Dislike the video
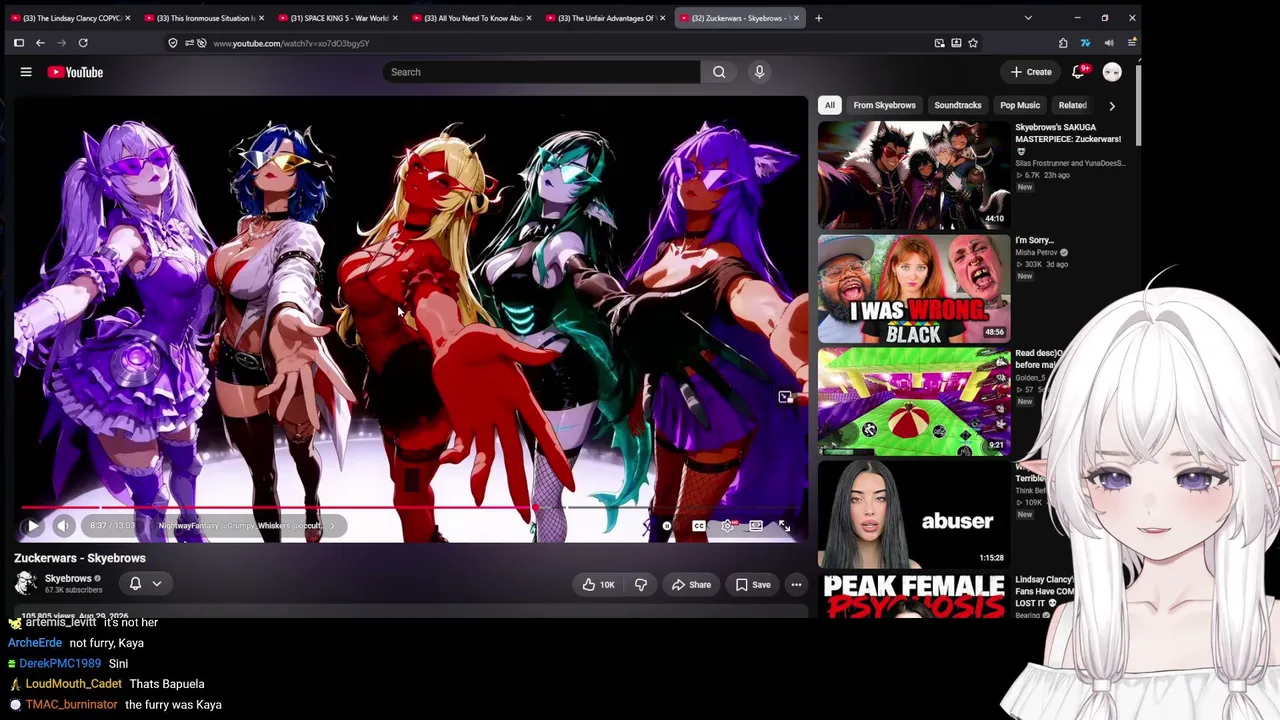Viewport: 1280px width, 720px height. click(x=641, y=585)
